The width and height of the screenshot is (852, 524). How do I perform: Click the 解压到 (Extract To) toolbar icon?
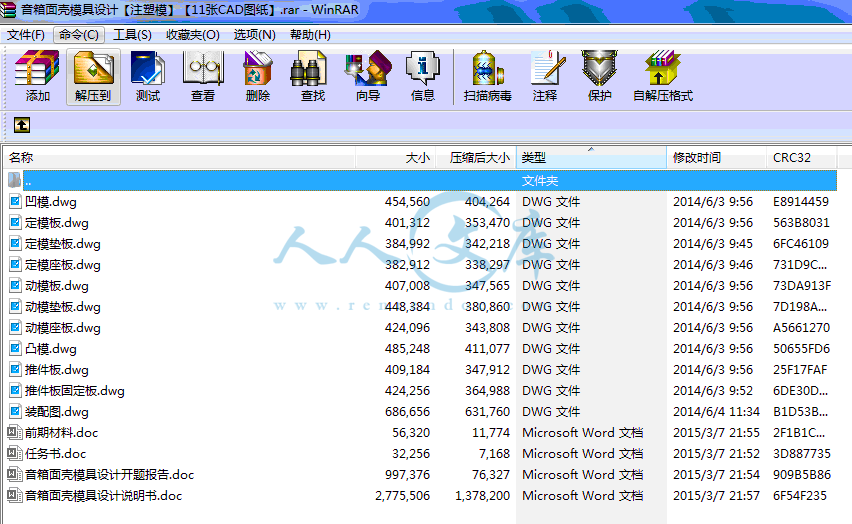[x=93, y=67]
